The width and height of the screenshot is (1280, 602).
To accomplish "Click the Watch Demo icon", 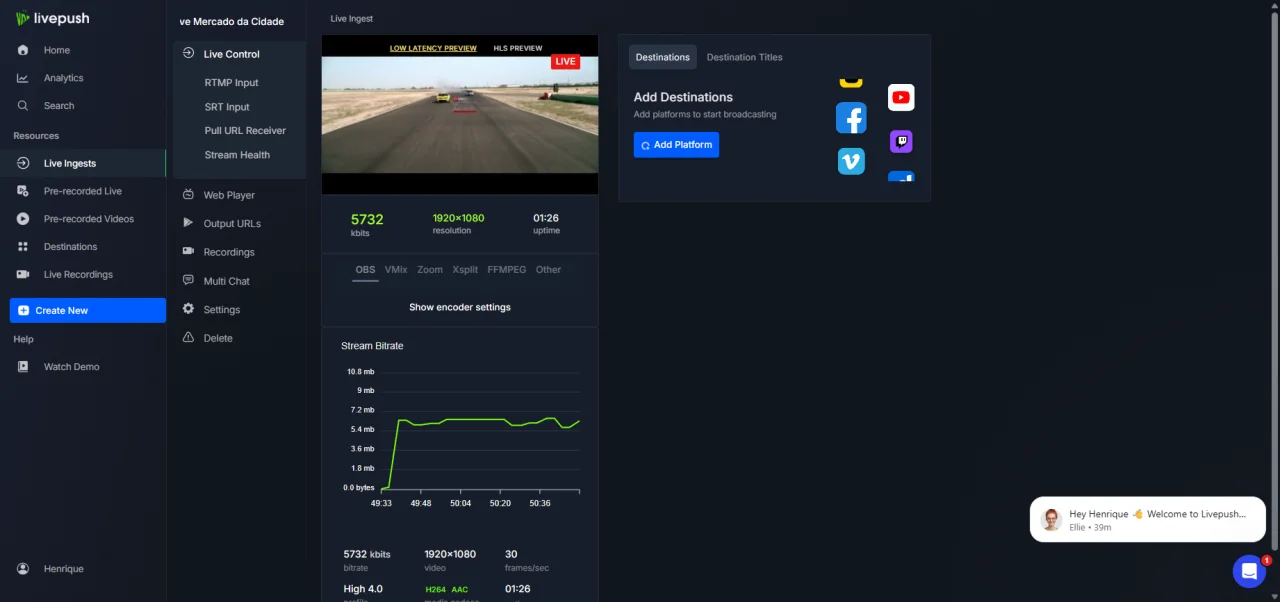I will pos(23,367).
